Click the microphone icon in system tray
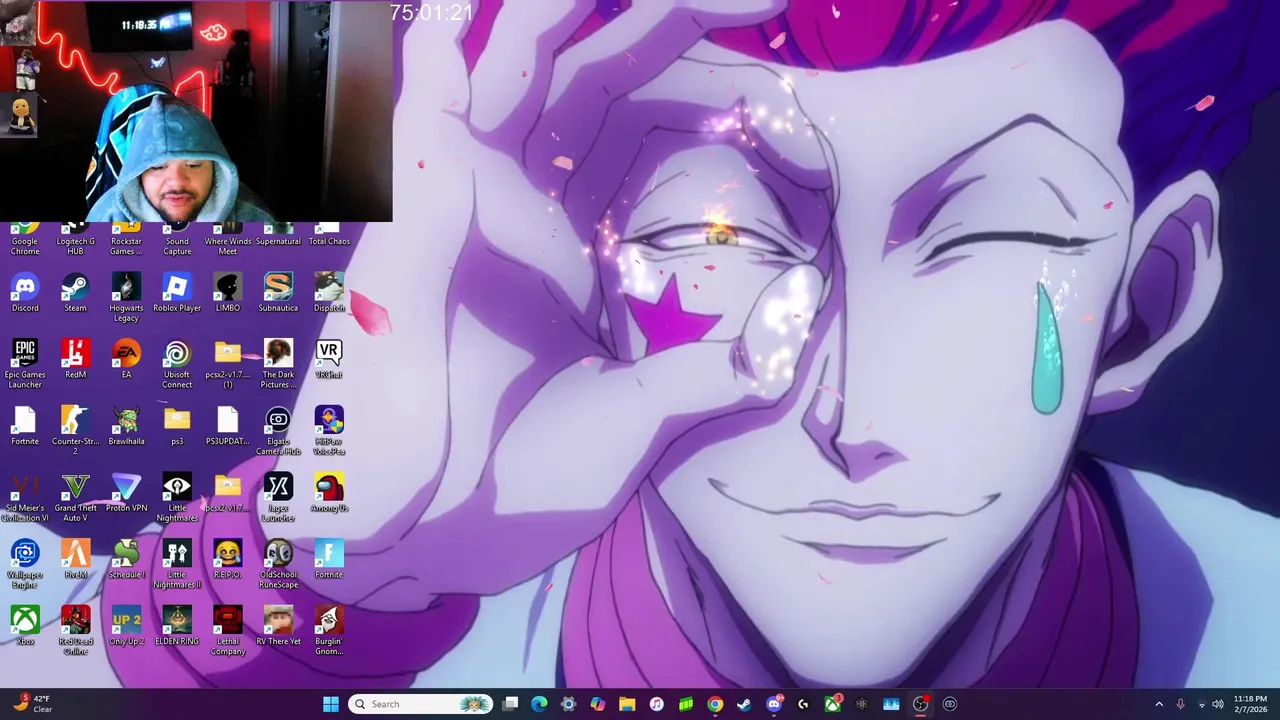The width and height of the screenshot is (1280, 720). pos(1180,704)
